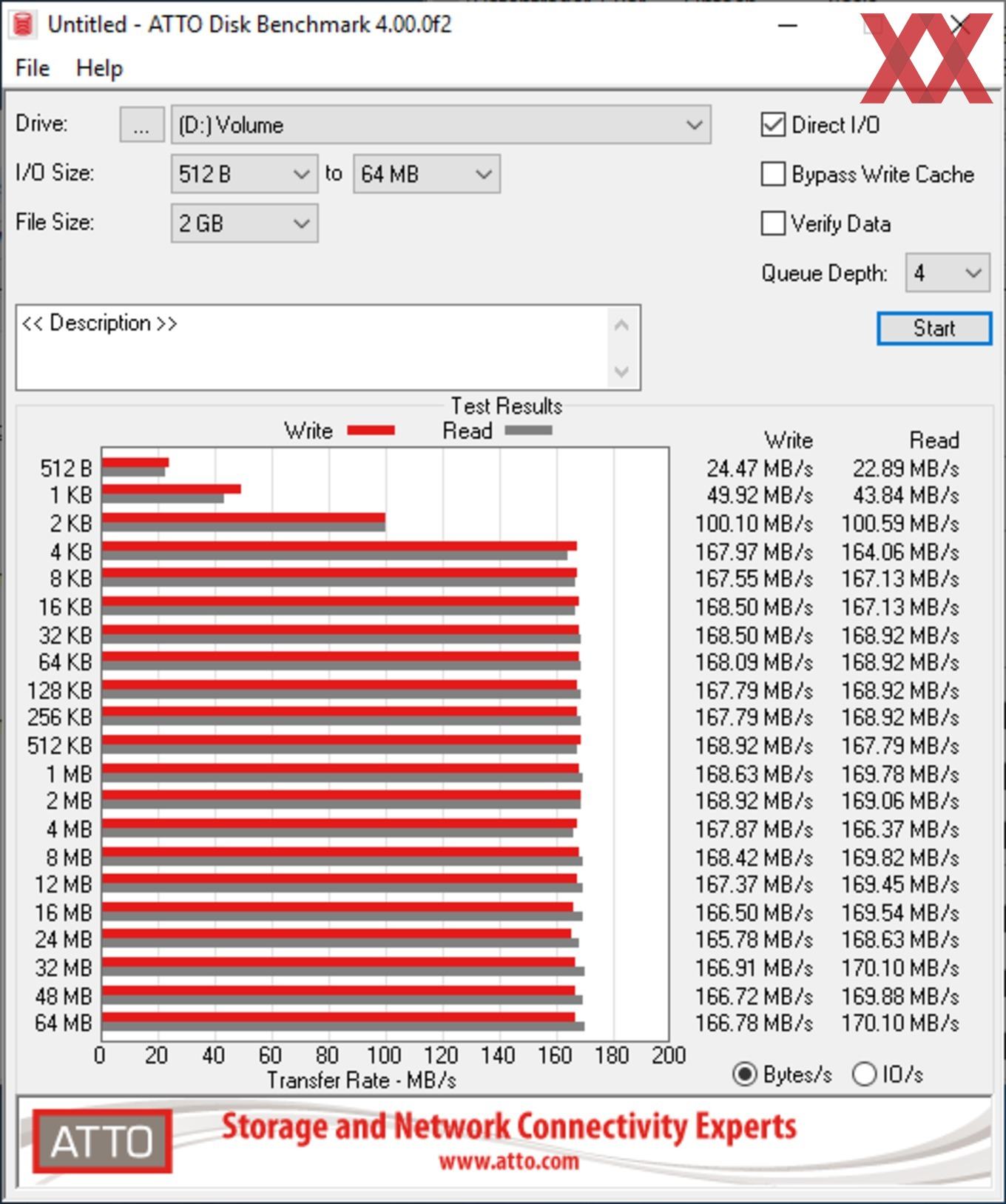The width and height of the screenshot is (1006, 1204).
Task: Click the 100.10 MB/s write value
Action: point(754,523)
